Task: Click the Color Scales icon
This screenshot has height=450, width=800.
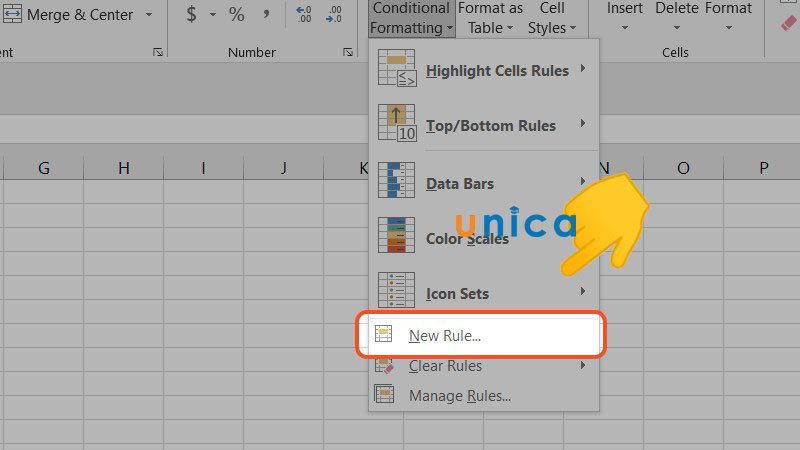Action: (x=396, y=235)
